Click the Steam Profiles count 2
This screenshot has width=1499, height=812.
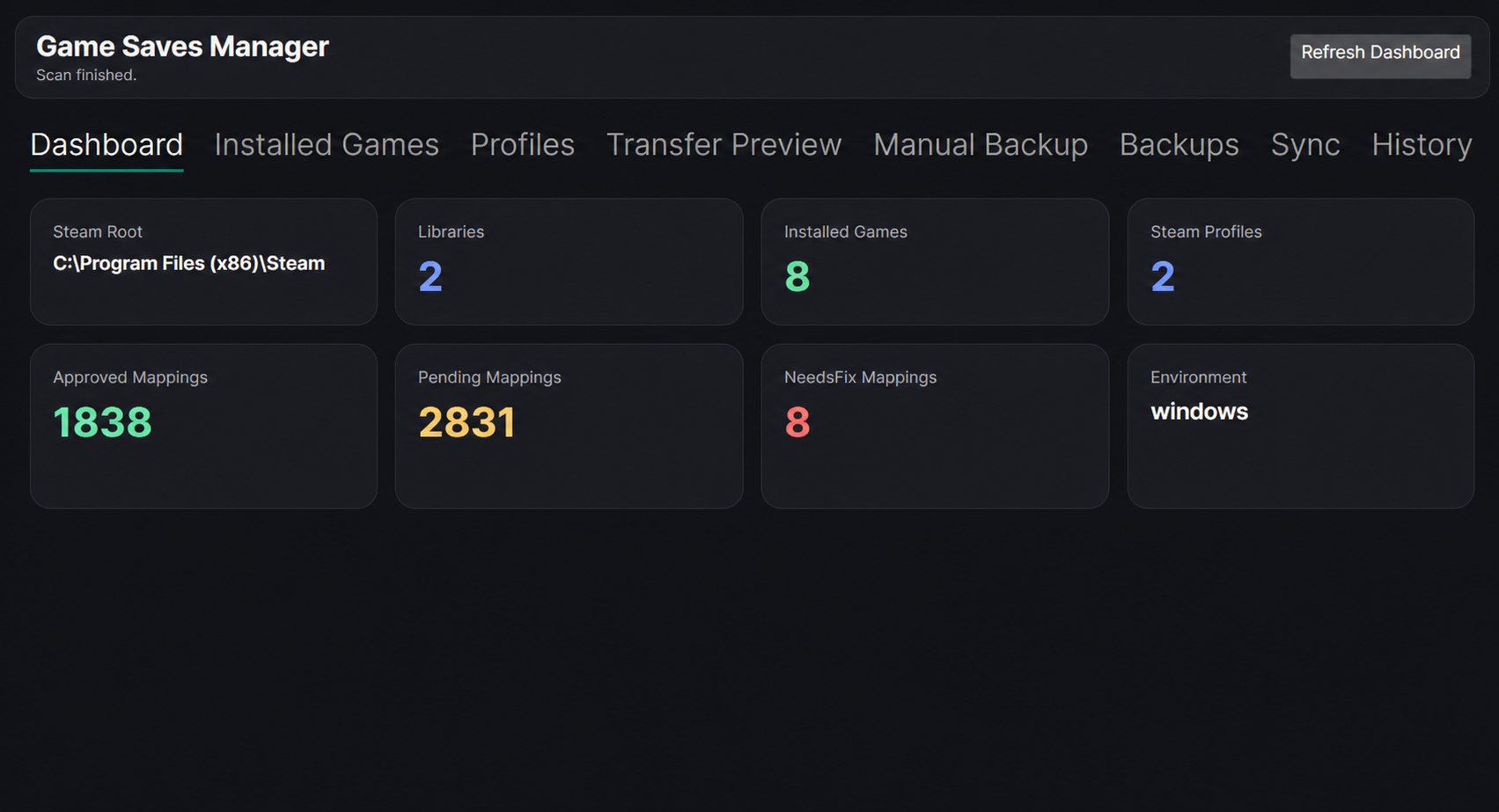point(1163,277)
